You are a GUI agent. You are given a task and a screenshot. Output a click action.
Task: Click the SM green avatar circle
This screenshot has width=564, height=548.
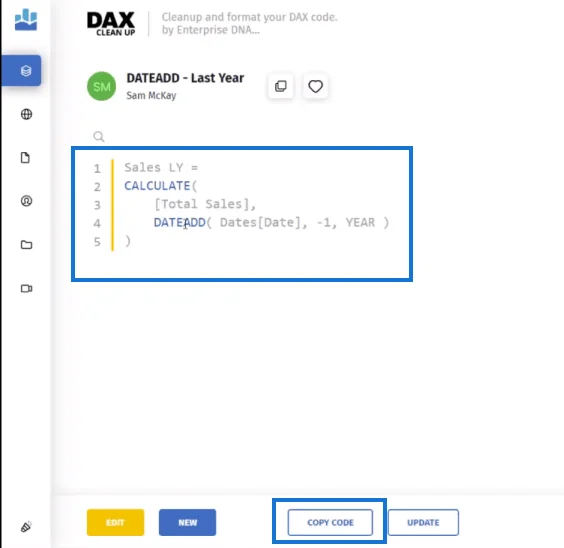(x=101, y=86)
